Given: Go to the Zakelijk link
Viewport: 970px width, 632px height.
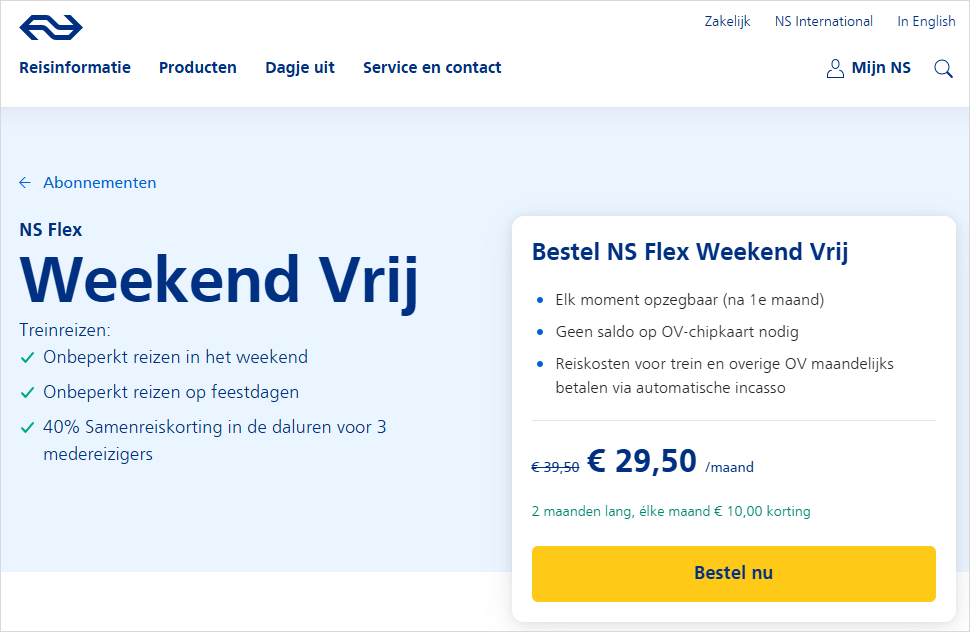Looking at the screenshot, I should 727,21.
